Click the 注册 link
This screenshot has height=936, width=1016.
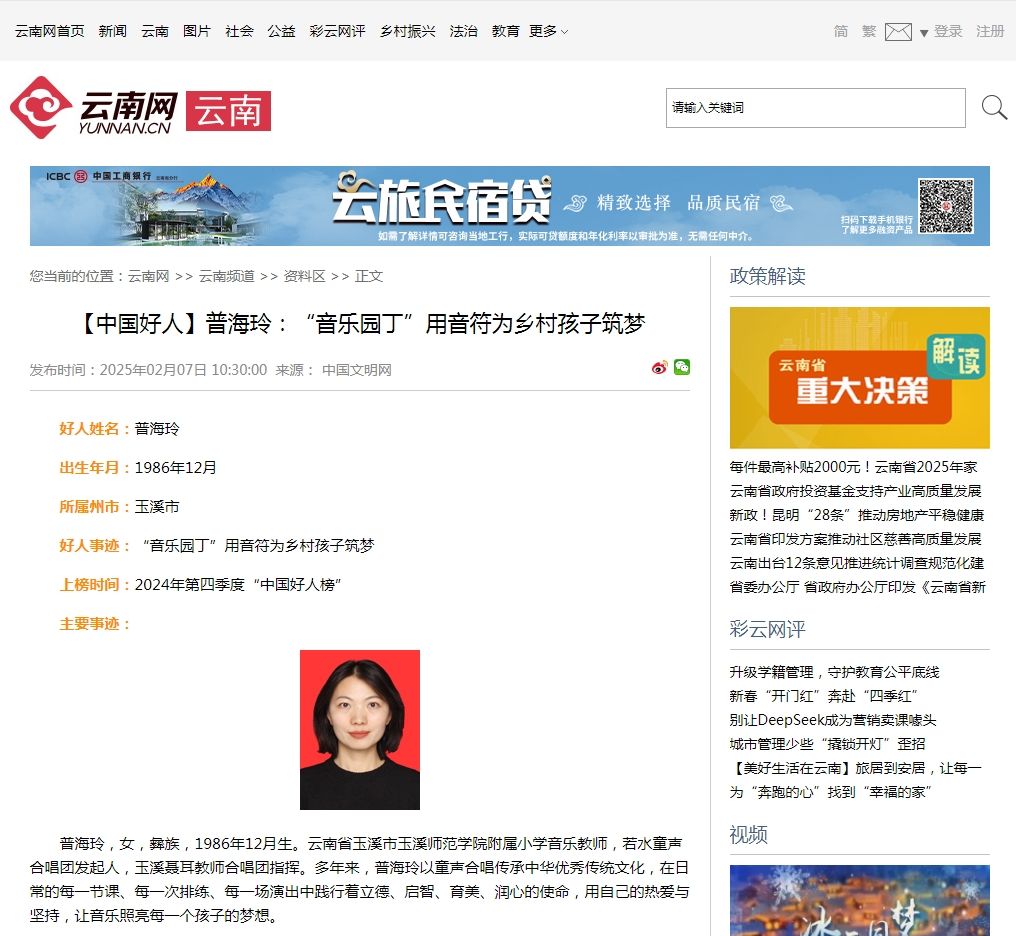pyautogui.click(x=990, y=32)
